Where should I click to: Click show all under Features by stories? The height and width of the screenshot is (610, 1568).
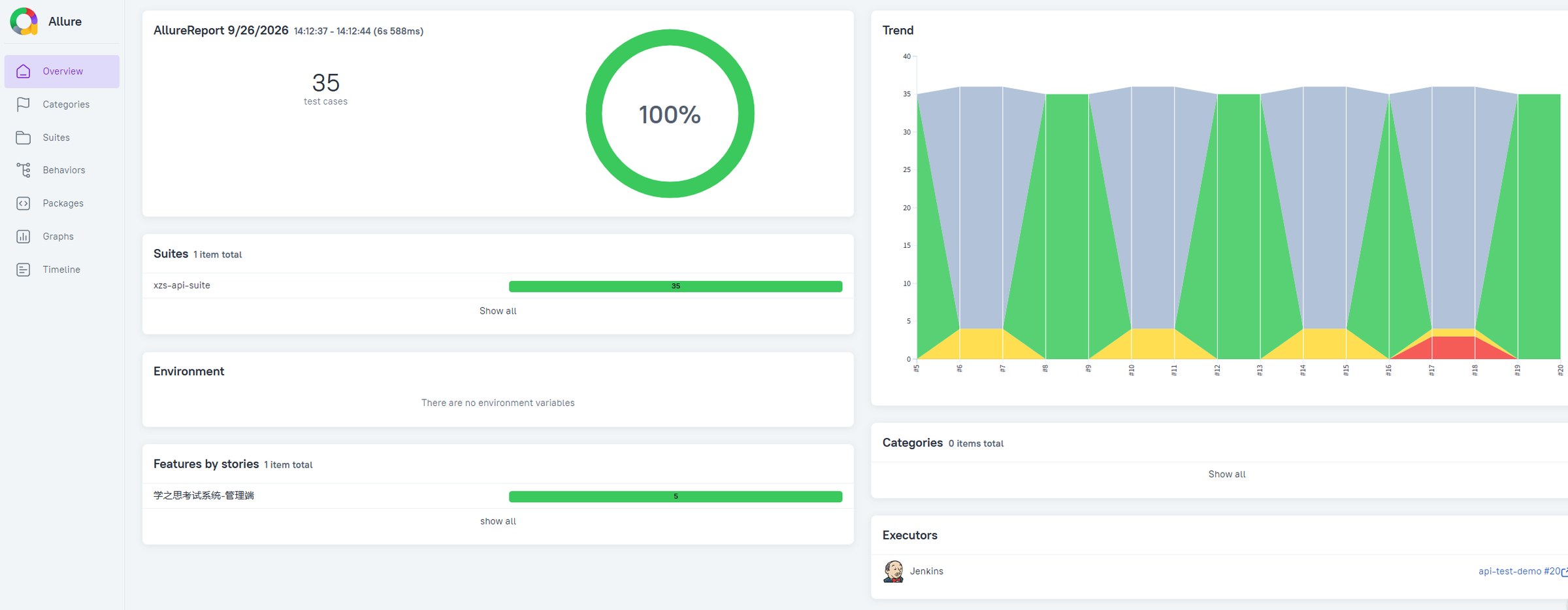coord(498,521)
